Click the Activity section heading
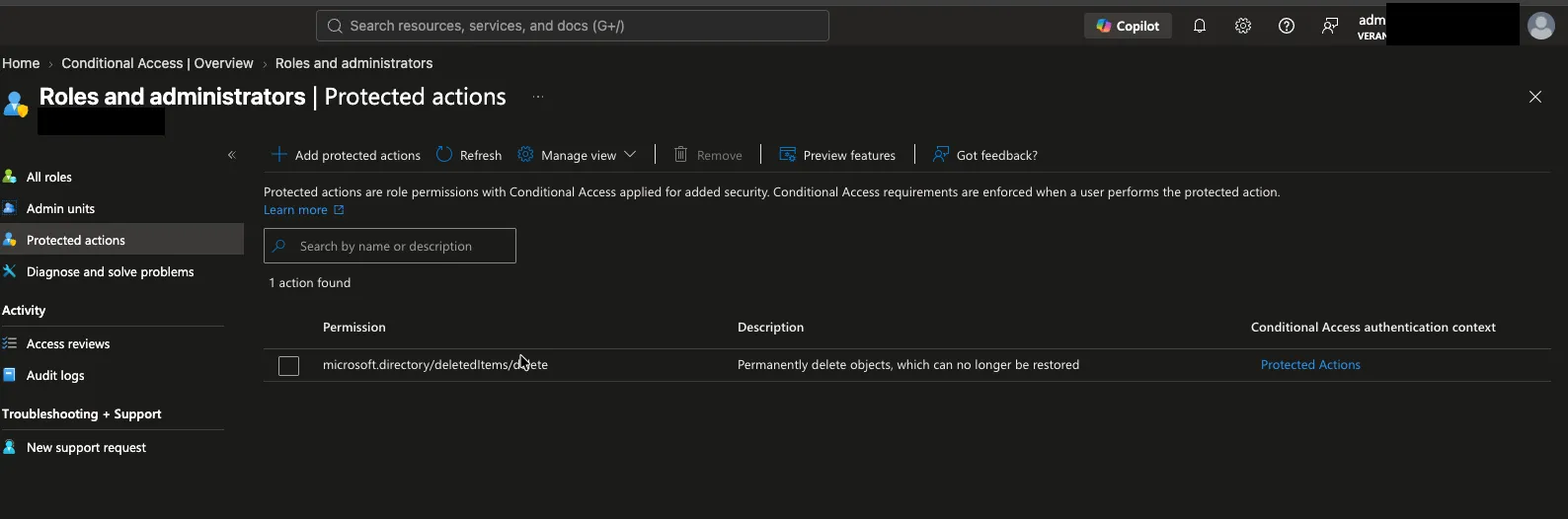The width and height of the screenshot is (1568, 519). (24, 310)
